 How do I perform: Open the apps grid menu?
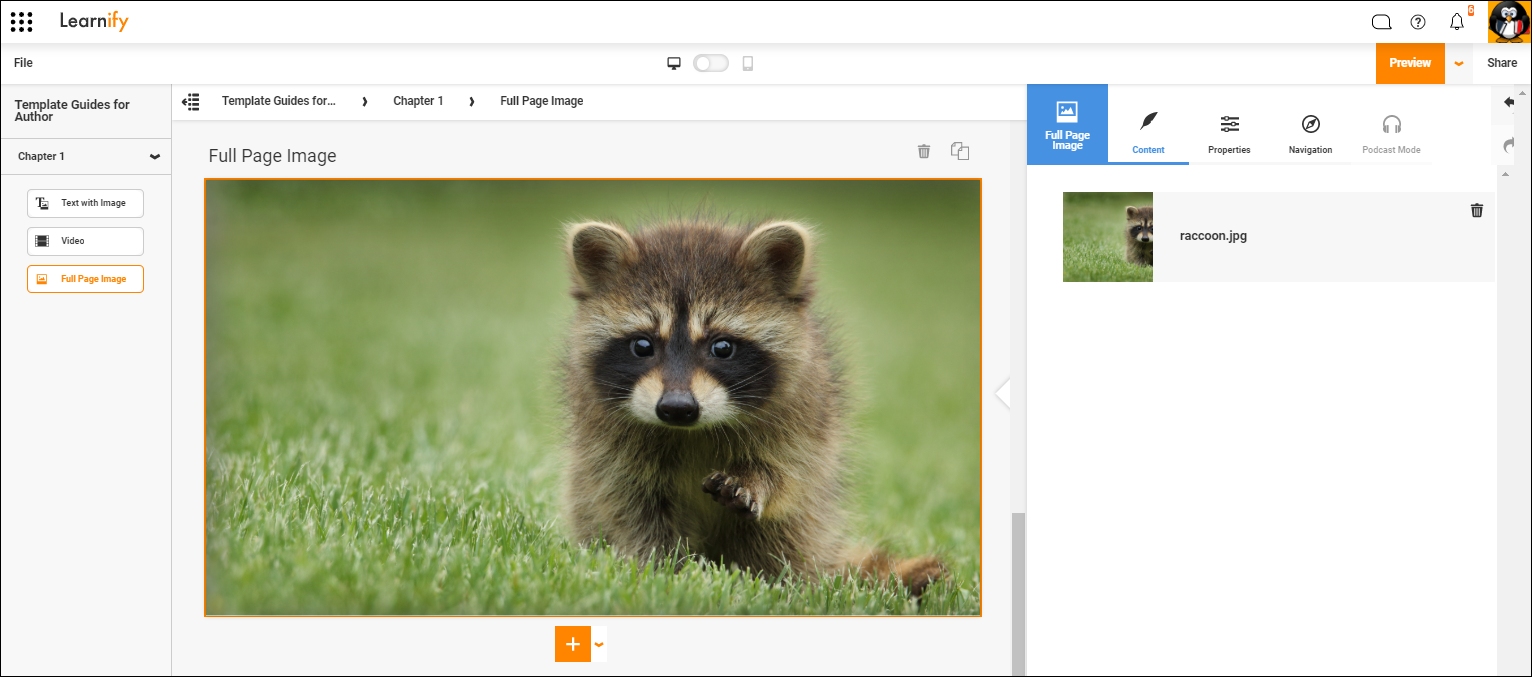click(21, 21)
